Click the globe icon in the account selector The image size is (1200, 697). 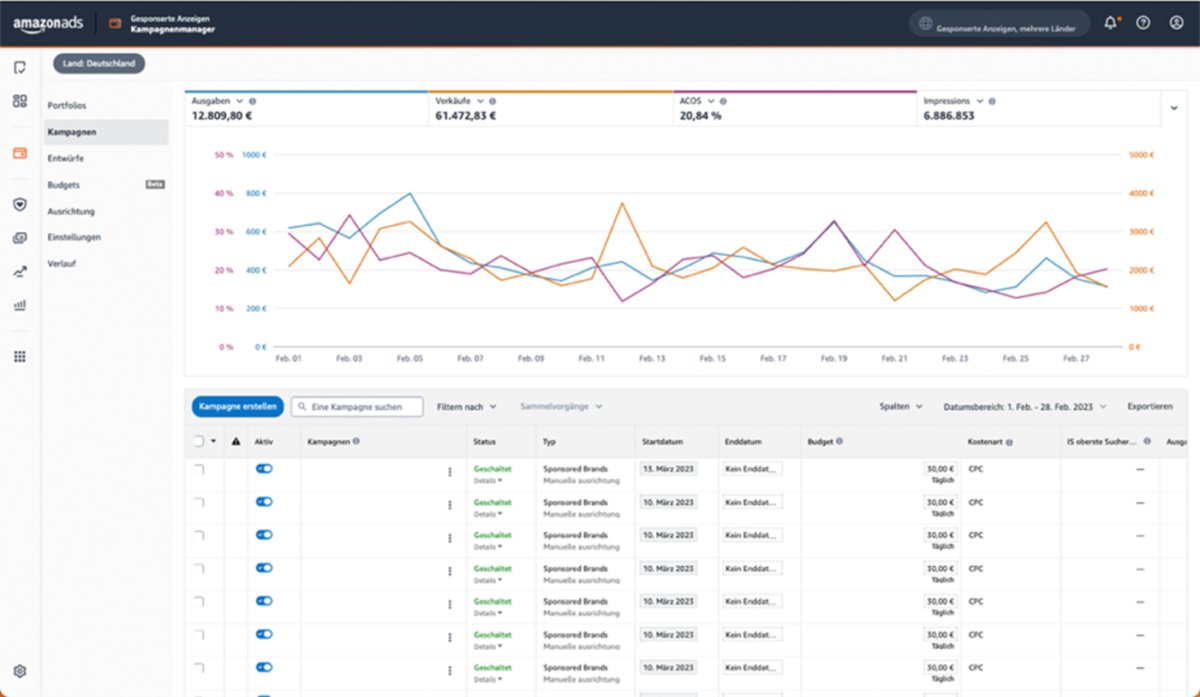tap(925, 23)
